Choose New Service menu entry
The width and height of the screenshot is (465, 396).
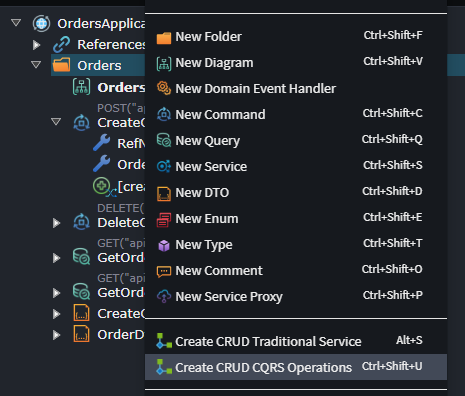[x=296, y=167]
